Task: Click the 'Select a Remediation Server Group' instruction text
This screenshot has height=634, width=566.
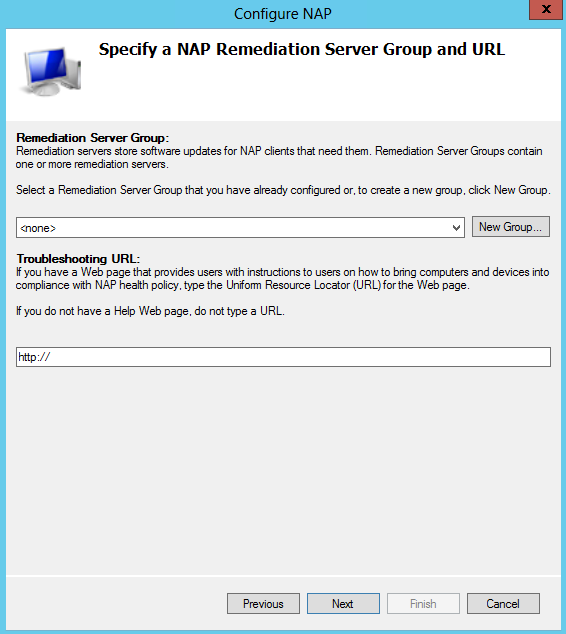Action: pyautogui.click(x=283, y=190)
